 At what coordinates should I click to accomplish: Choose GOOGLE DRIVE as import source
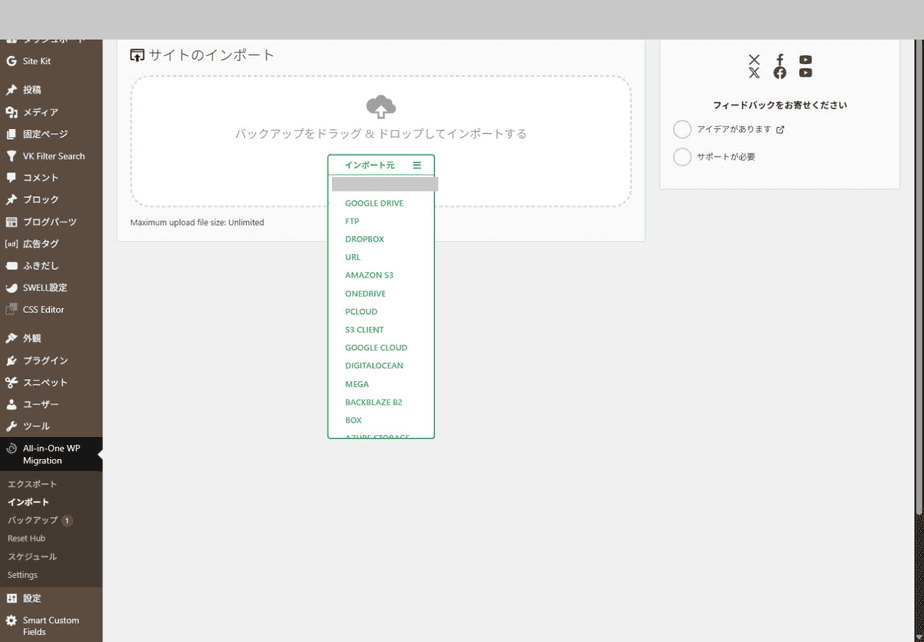(x=374, y=203)
